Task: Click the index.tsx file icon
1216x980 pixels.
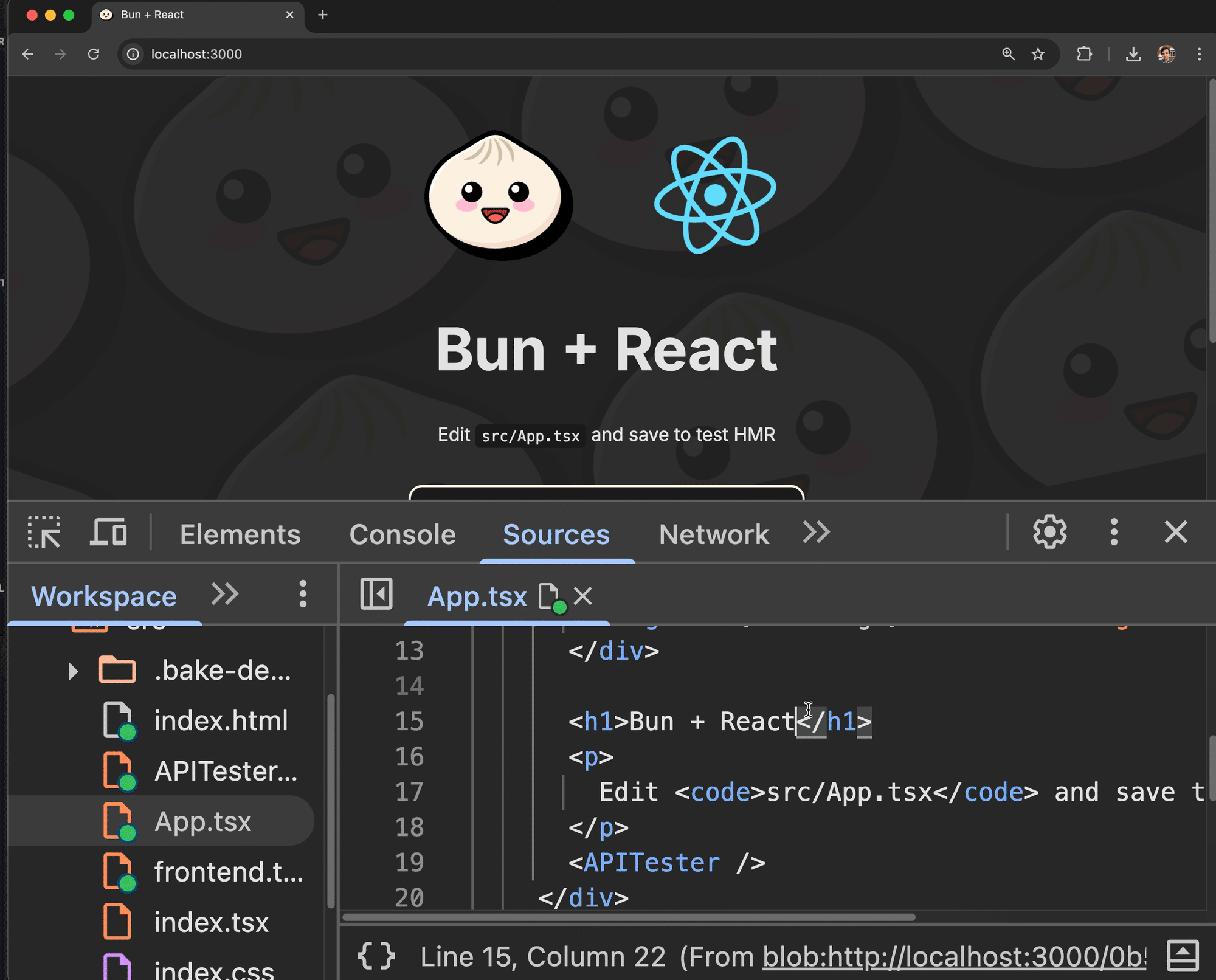Action: (x=117, y=922)
